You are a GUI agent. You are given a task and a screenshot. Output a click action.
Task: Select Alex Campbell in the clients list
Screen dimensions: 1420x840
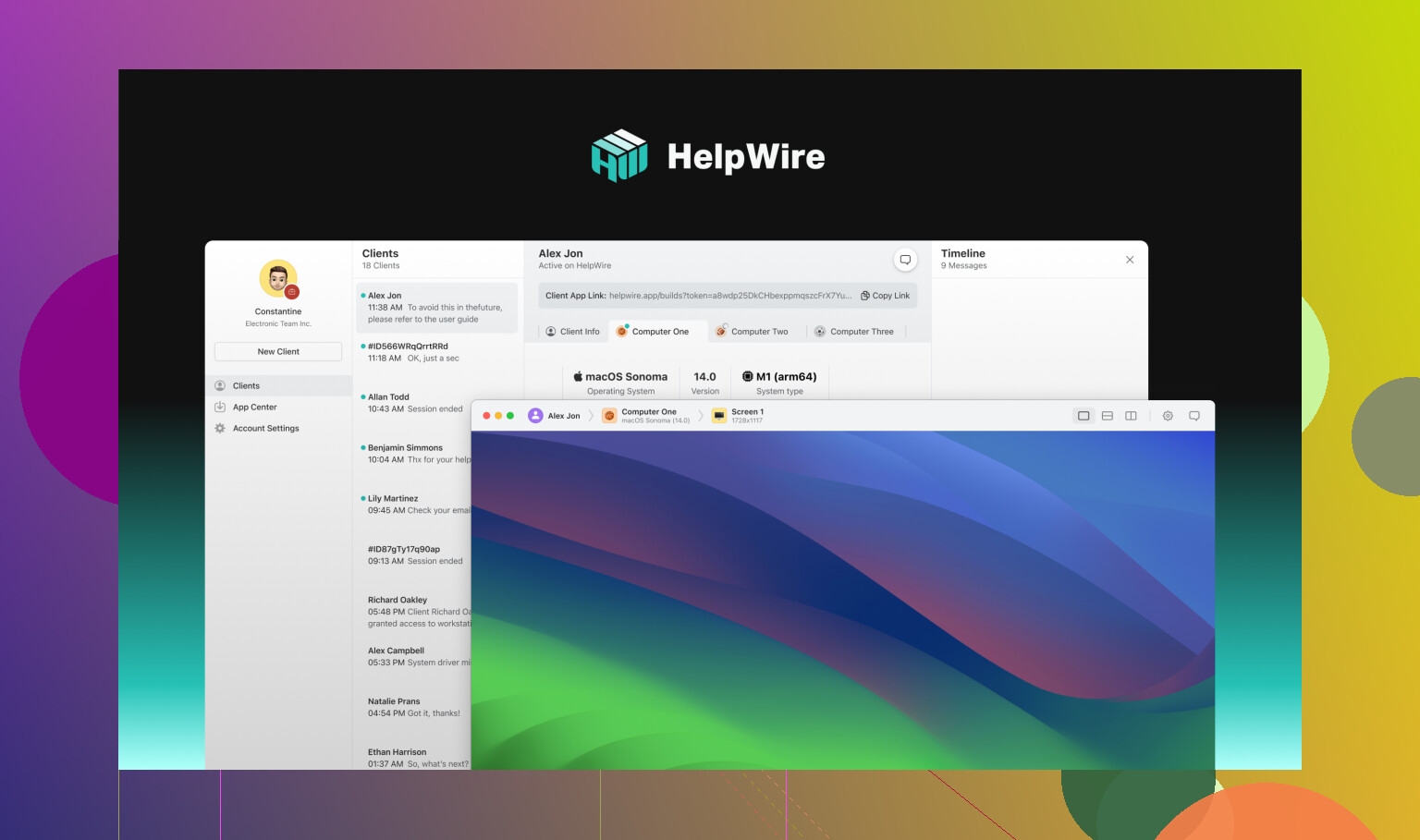coord(415,657)
